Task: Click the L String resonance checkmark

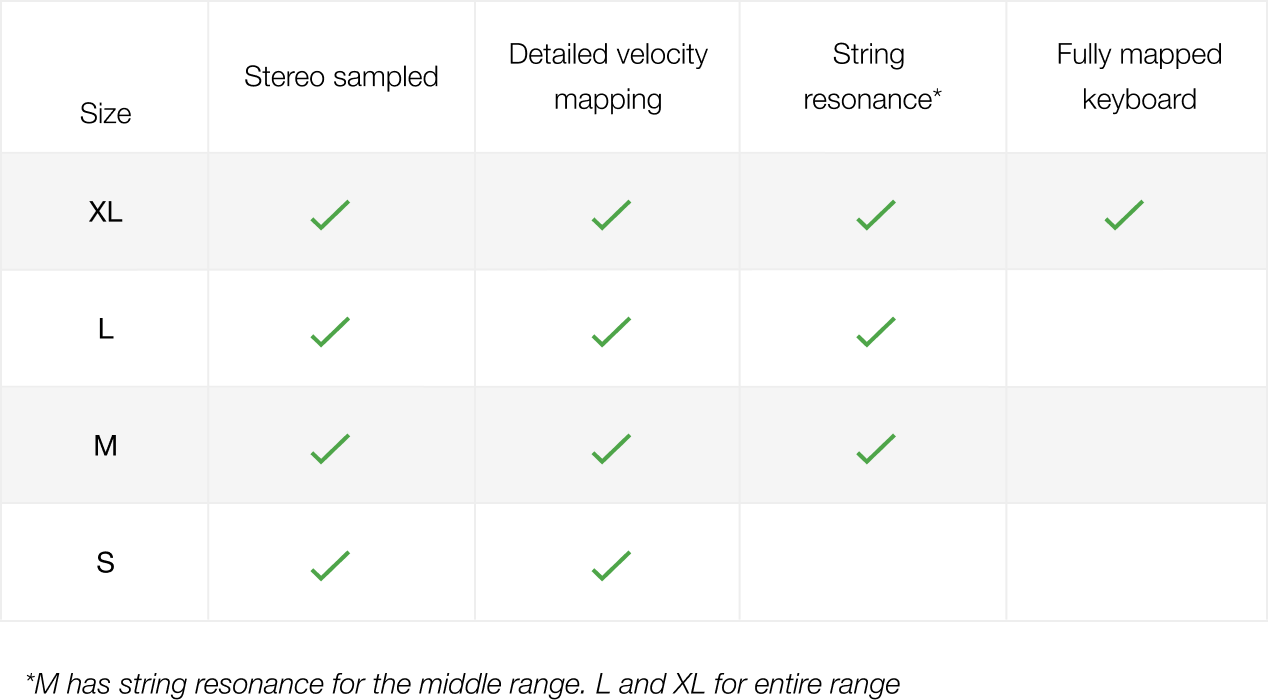Action: 875,332
